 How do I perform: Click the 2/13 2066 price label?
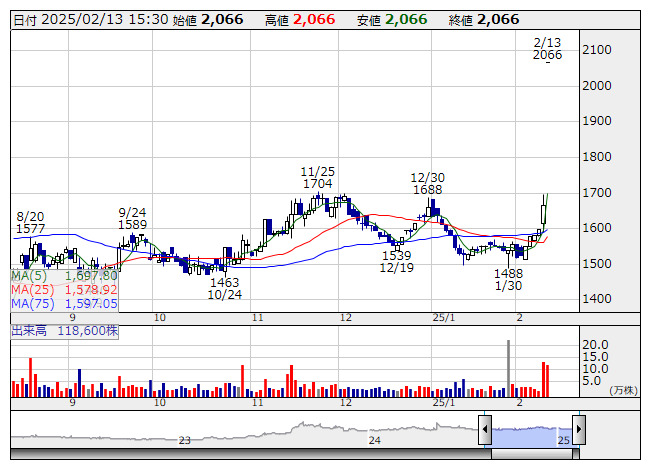(x=547, y=49)
